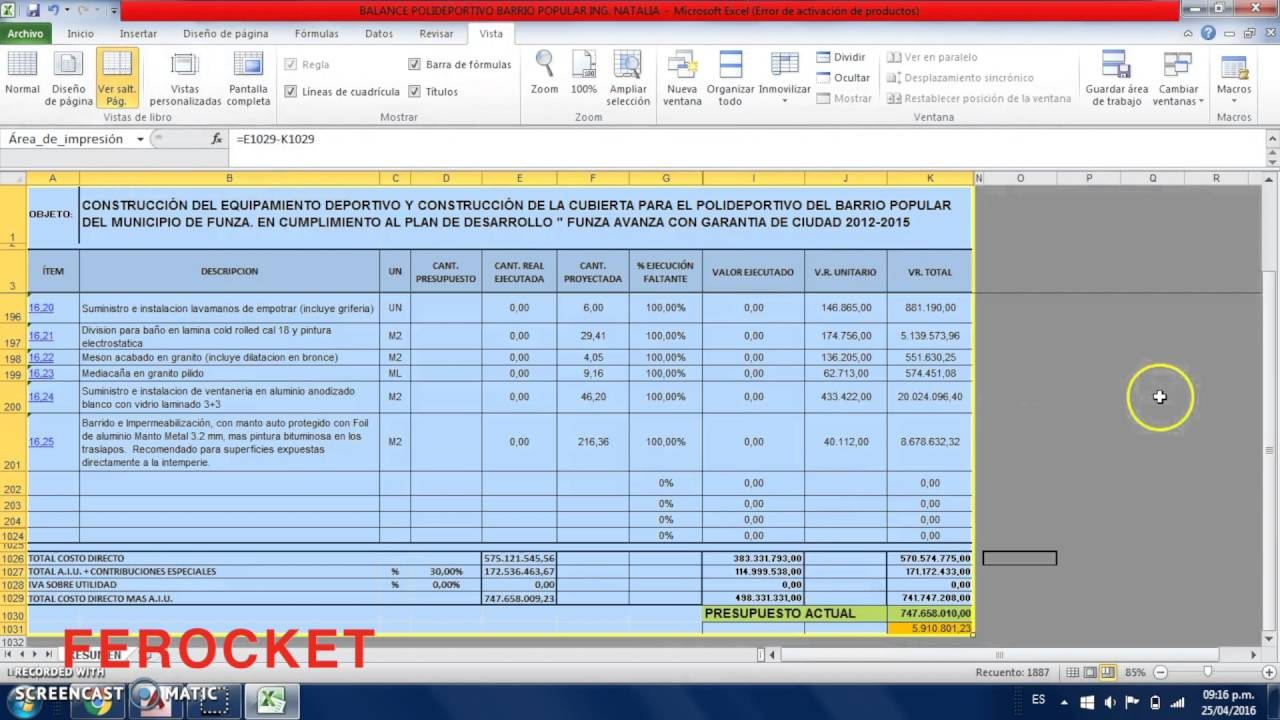
Task: Click the volume speaker icon in system tray
Action: [1110, 701]
